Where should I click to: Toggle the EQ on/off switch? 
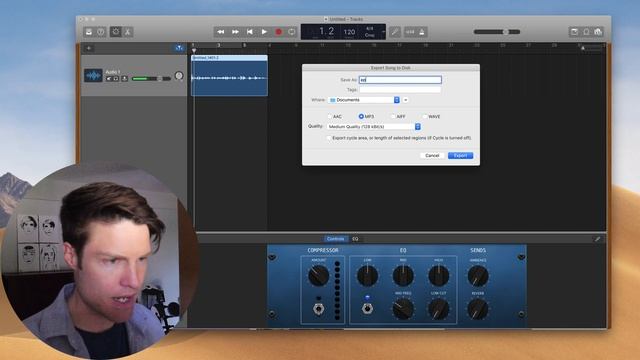[367, 308]
